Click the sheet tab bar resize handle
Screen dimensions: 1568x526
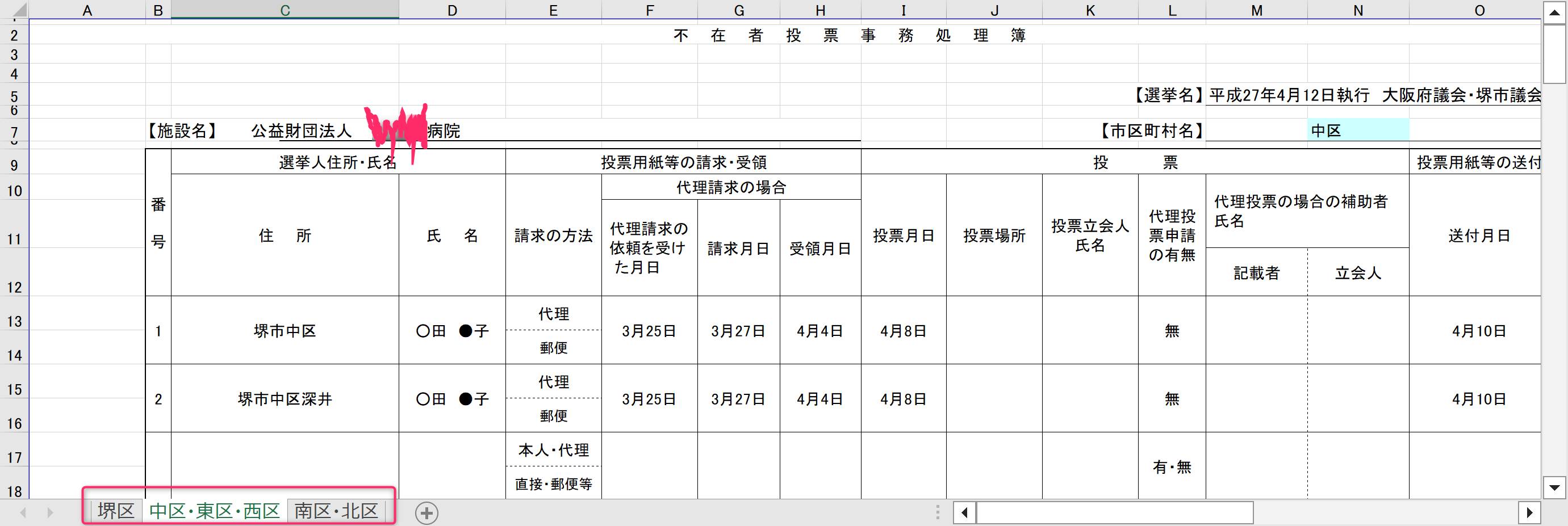tap(938, 512)
